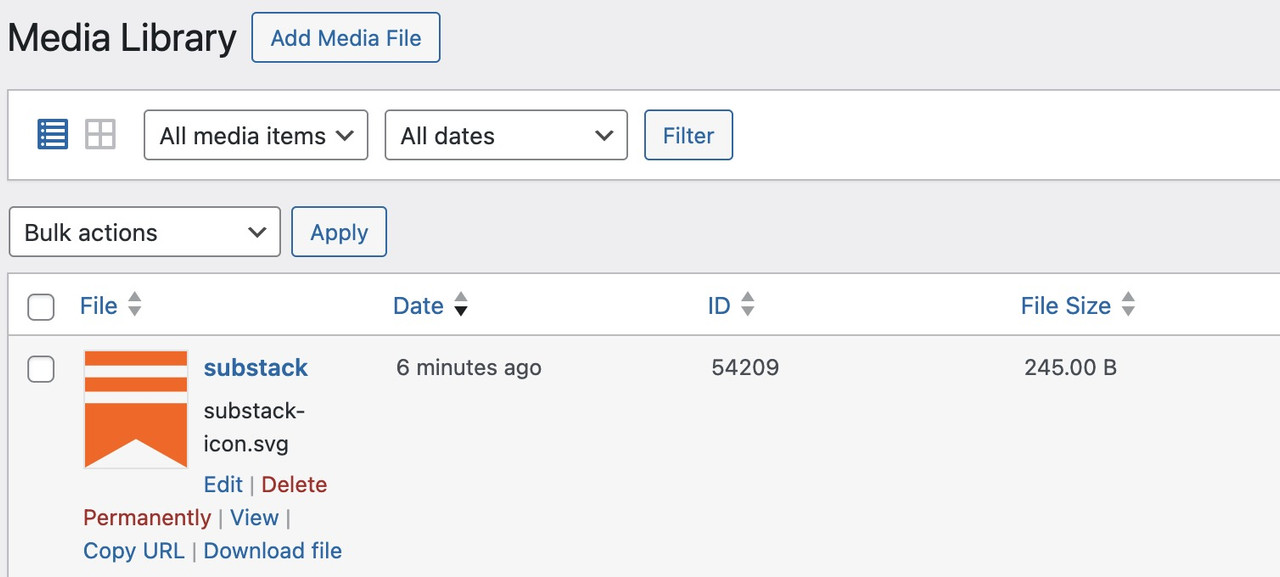Switch to list view mode
1280x577 pixels.
(53, 134)
